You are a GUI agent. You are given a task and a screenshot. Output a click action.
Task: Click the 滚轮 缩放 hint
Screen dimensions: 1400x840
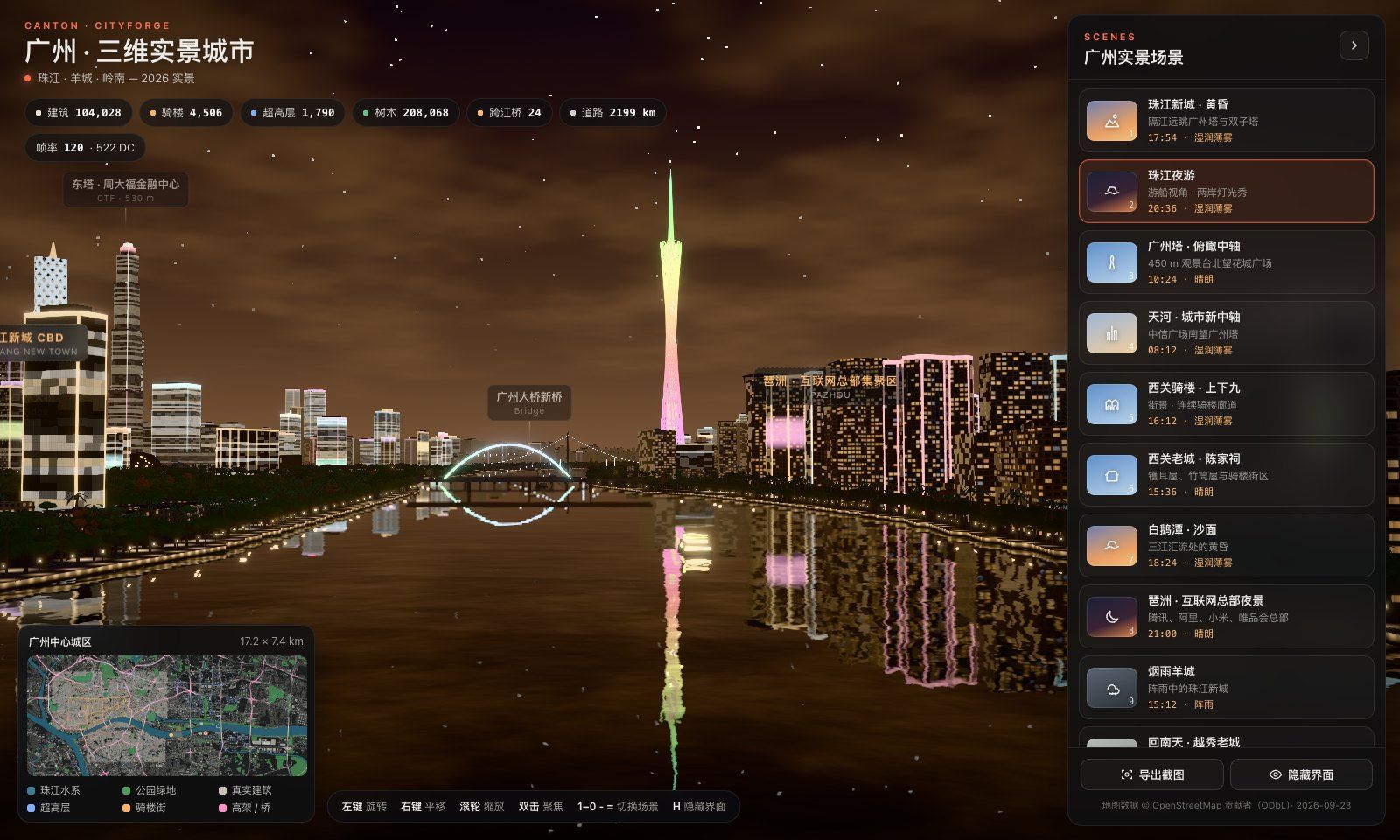[482, 807]
